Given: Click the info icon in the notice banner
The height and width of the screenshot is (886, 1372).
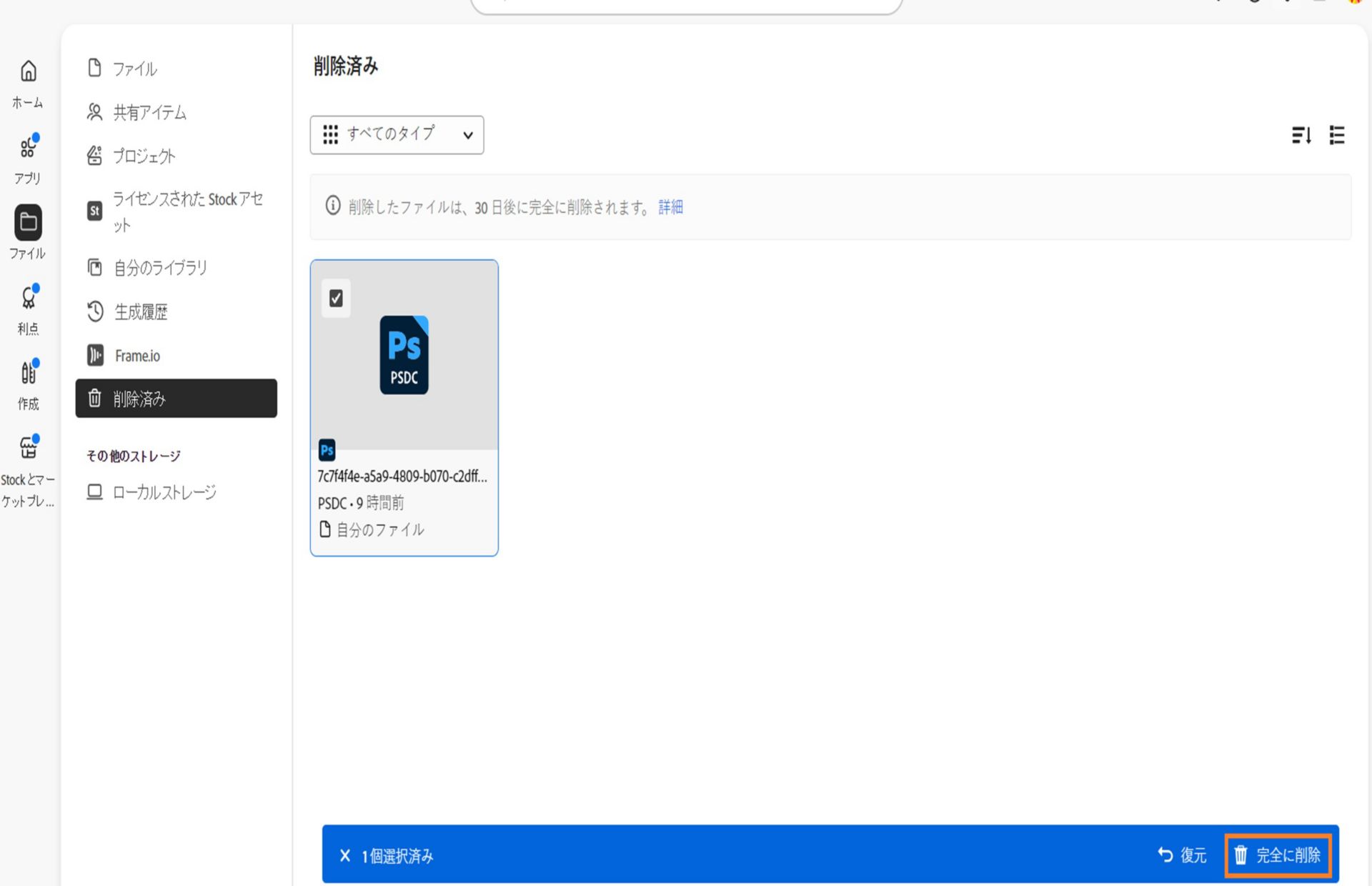Looking at the screenshot, I should pyautogui.click(x=333, y=206).
